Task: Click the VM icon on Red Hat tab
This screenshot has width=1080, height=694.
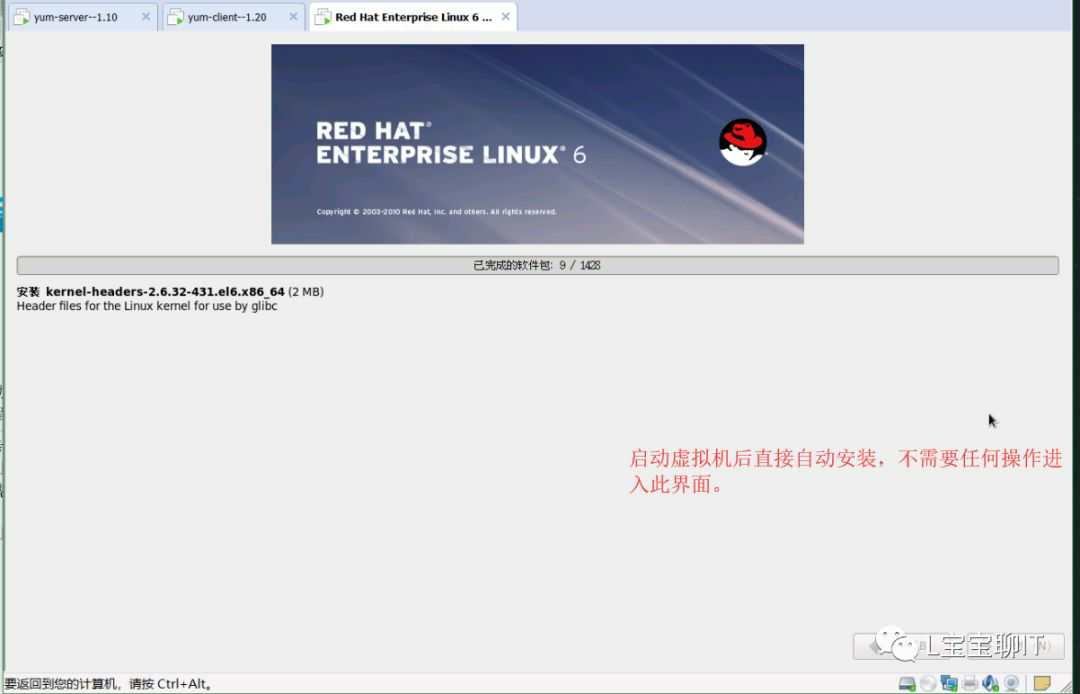Action: 323,17
